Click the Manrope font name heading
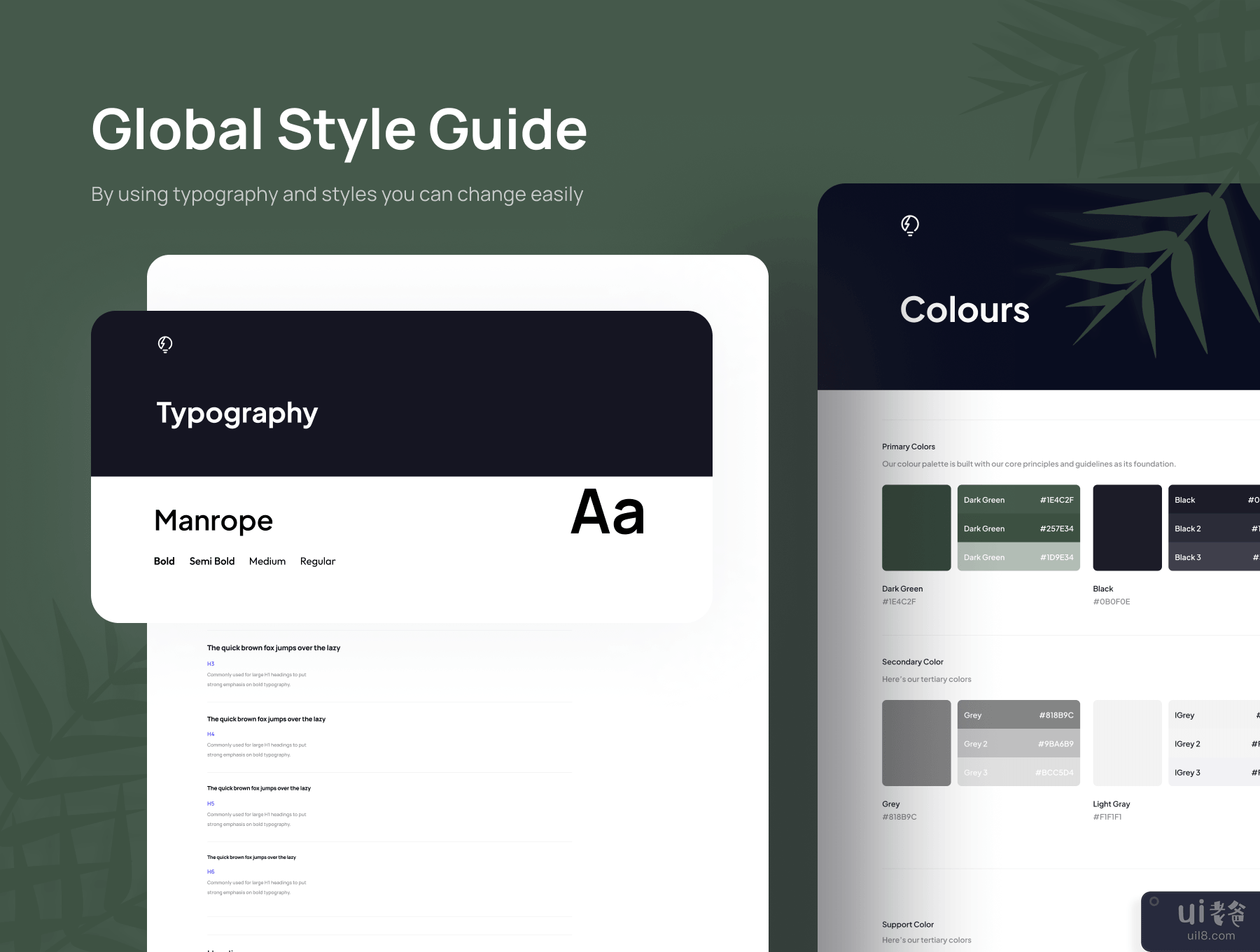This screenshot has height=952, width=1260. (213, 521)
